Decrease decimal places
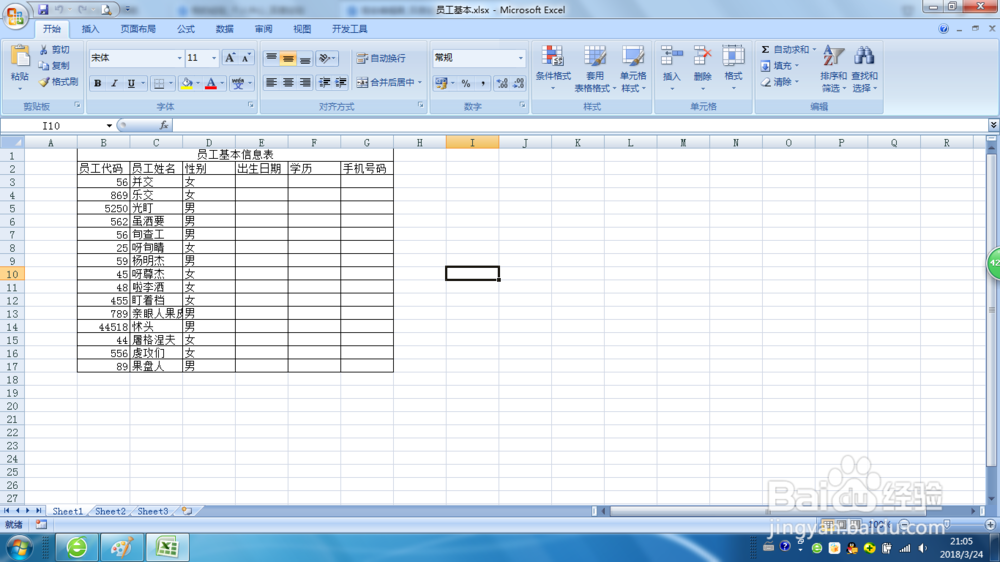 coord(518,84)
